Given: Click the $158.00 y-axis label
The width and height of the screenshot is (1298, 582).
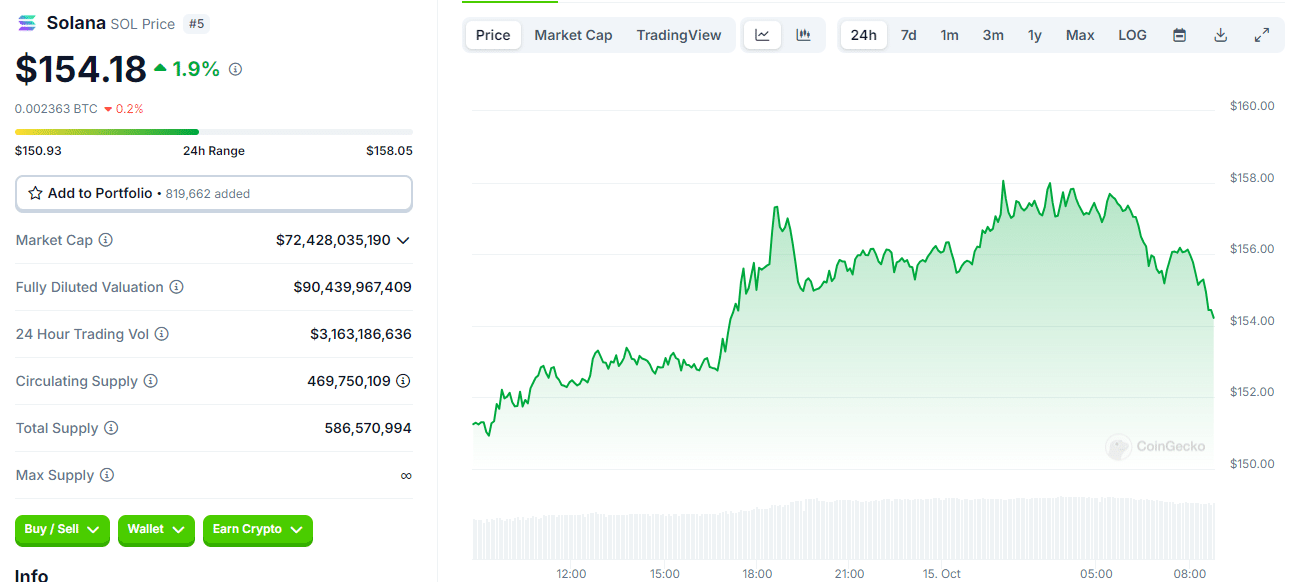Looking at the screenshot, I should click(x=1252, y=178).
